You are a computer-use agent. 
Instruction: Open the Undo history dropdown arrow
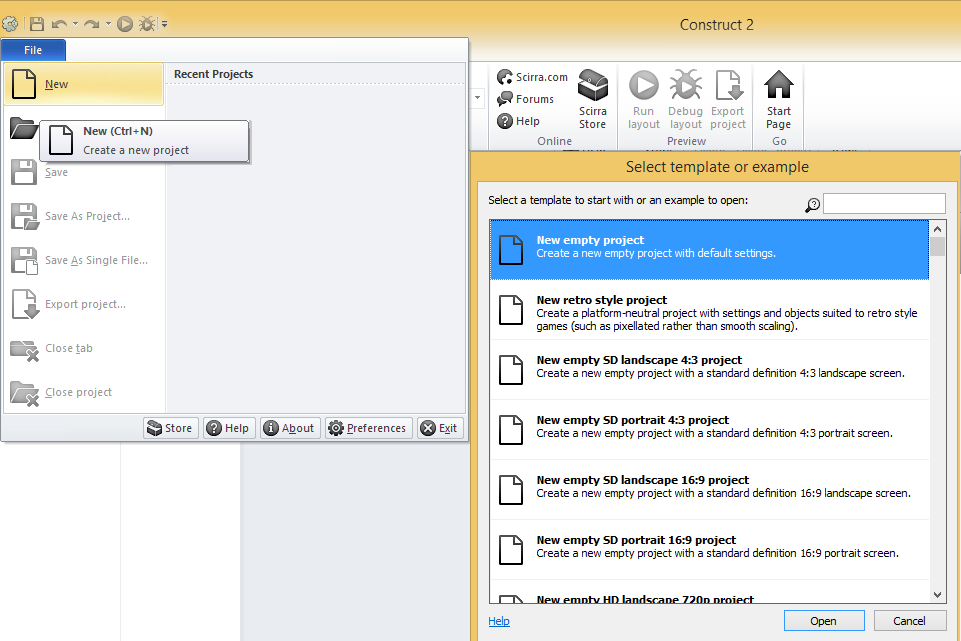coord(75,24)
